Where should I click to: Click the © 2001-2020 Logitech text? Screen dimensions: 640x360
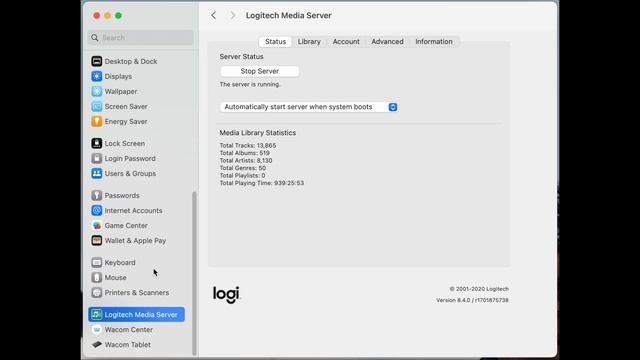tap(479, 289)
